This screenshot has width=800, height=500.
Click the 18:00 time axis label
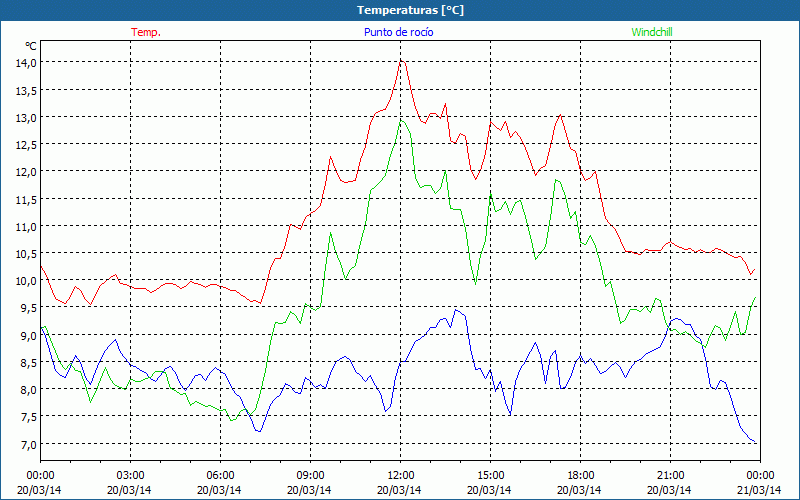[580, 476]
